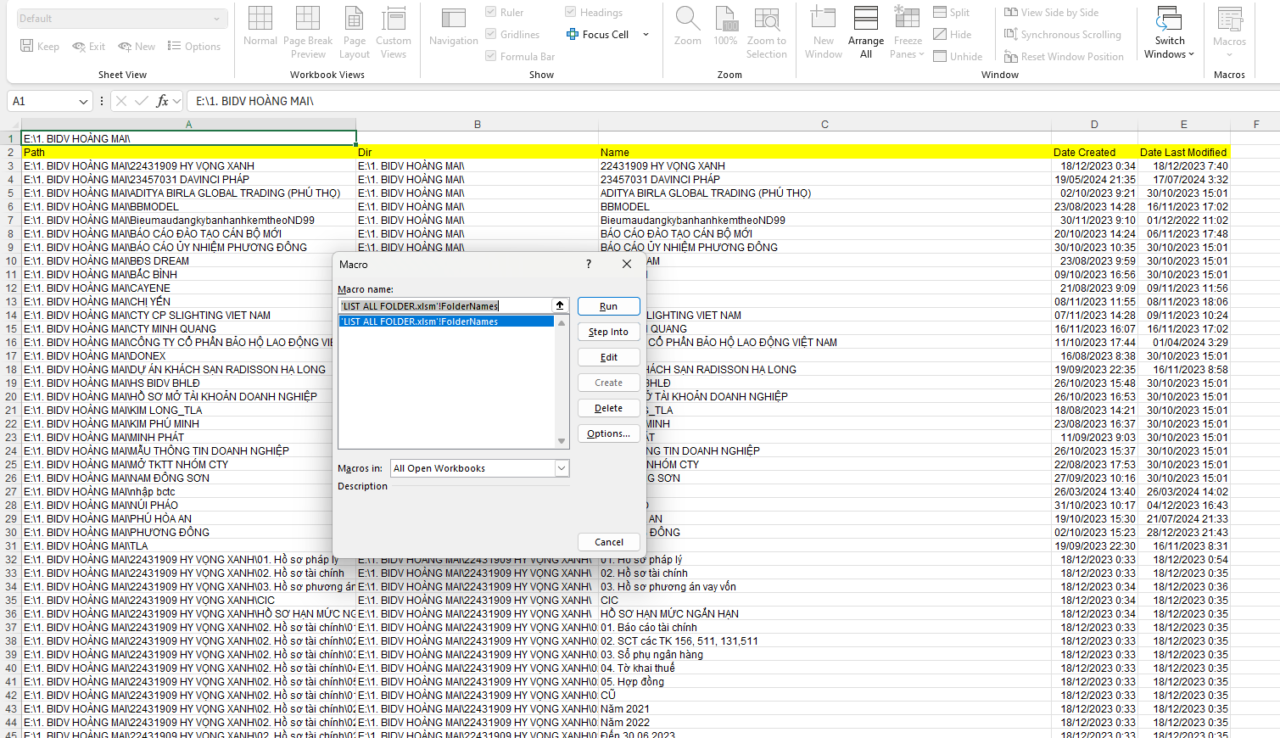Click the Path header cell
The width and height of the screenshot is (1280, 738).
point(189,152)
